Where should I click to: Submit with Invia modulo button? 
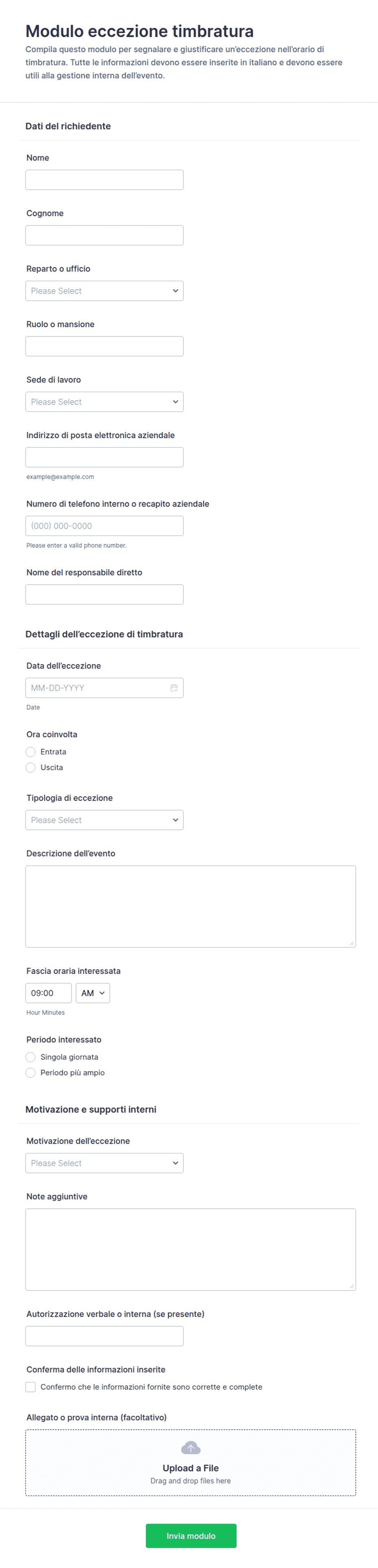point(191,1536)
